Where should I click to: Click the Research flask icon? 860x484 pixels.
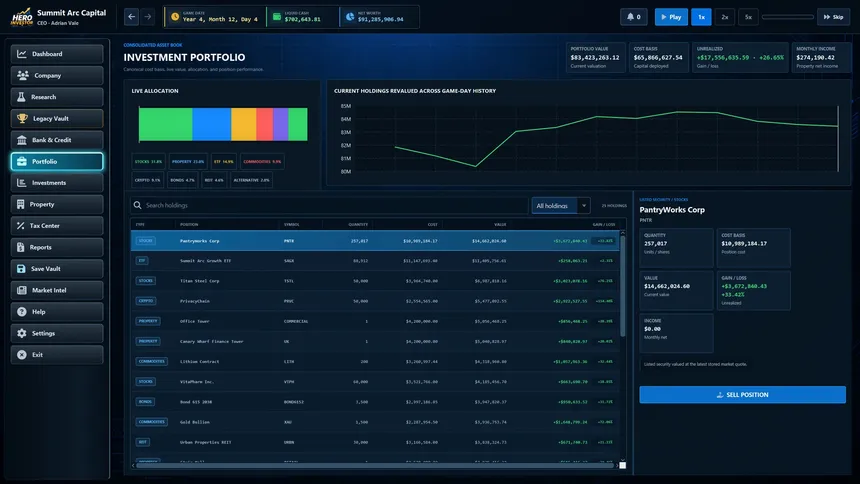point(21,97)
